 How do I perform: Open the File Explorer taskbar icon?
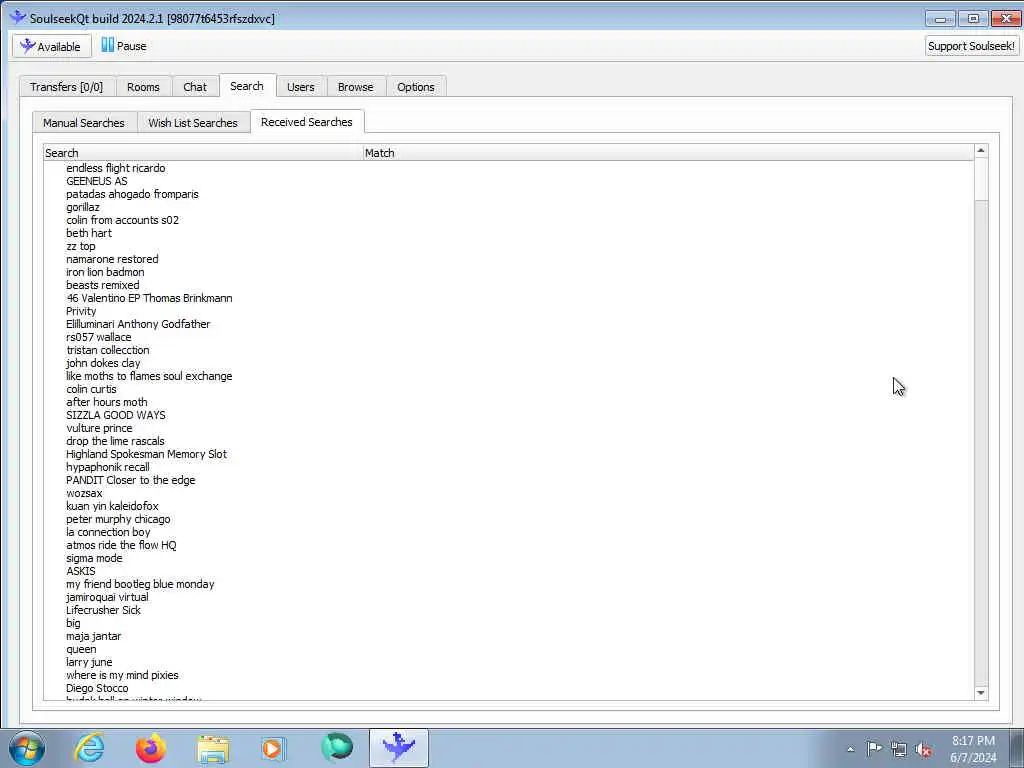coord(213,748)
